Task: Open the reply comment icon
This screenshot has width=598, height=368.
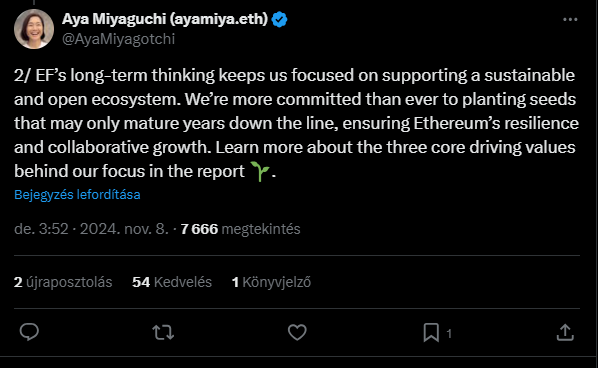Action: 29,332
